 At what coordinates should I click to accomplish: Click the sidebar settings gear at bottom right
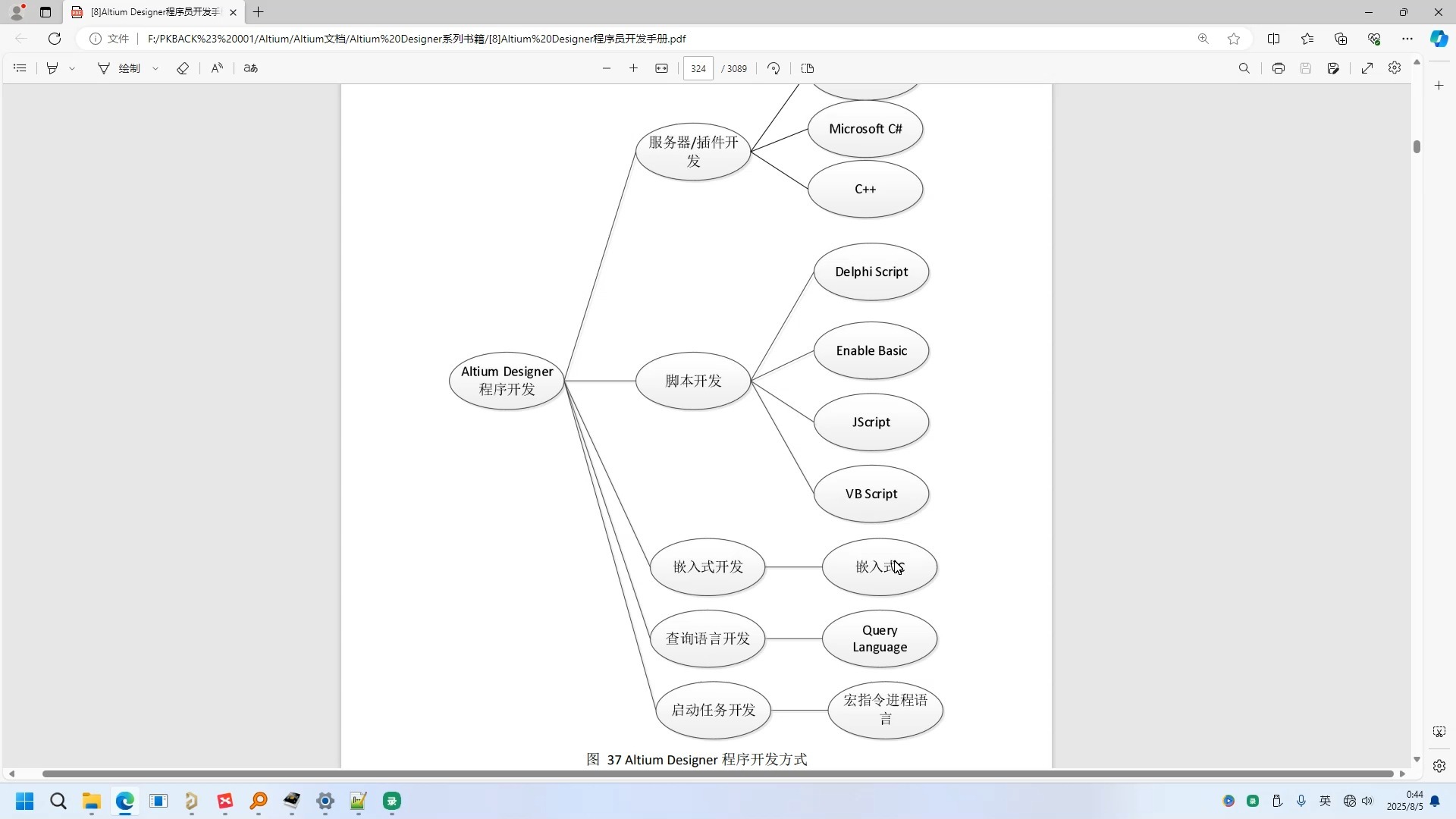[1439, 766]
